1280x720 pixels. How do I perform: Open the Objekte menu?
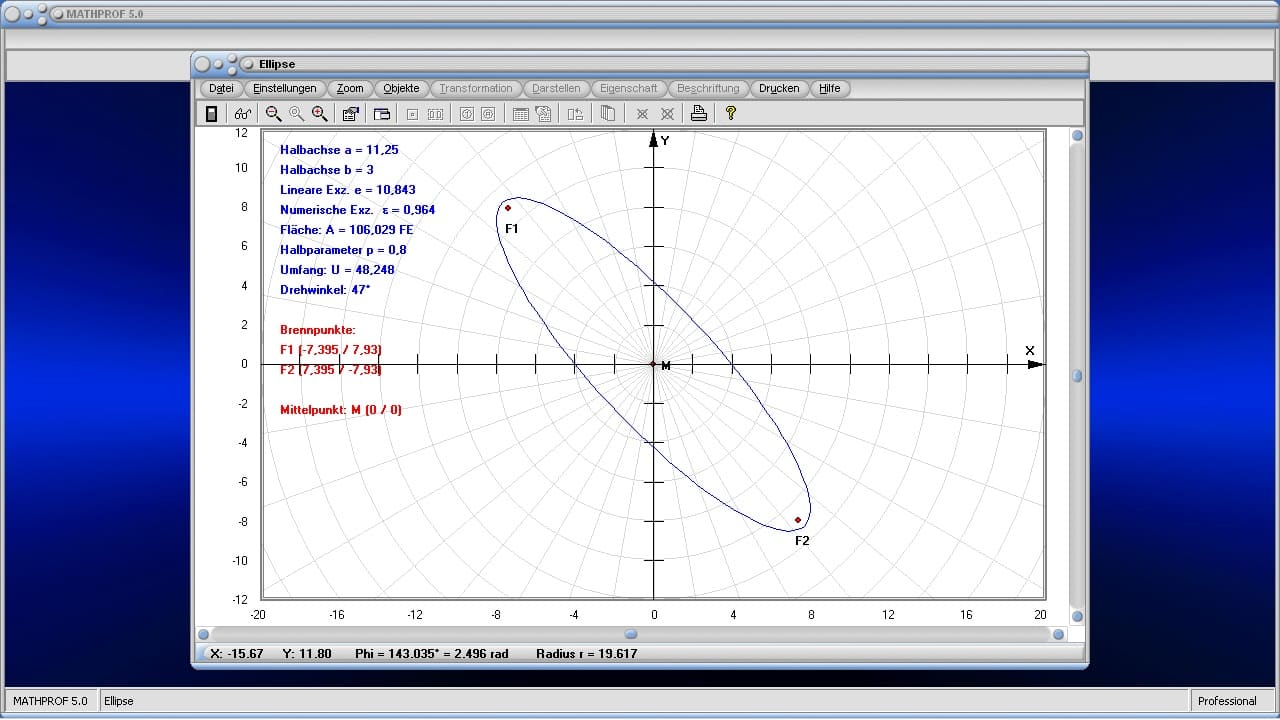pyautogui.click(x=401, y=88)
